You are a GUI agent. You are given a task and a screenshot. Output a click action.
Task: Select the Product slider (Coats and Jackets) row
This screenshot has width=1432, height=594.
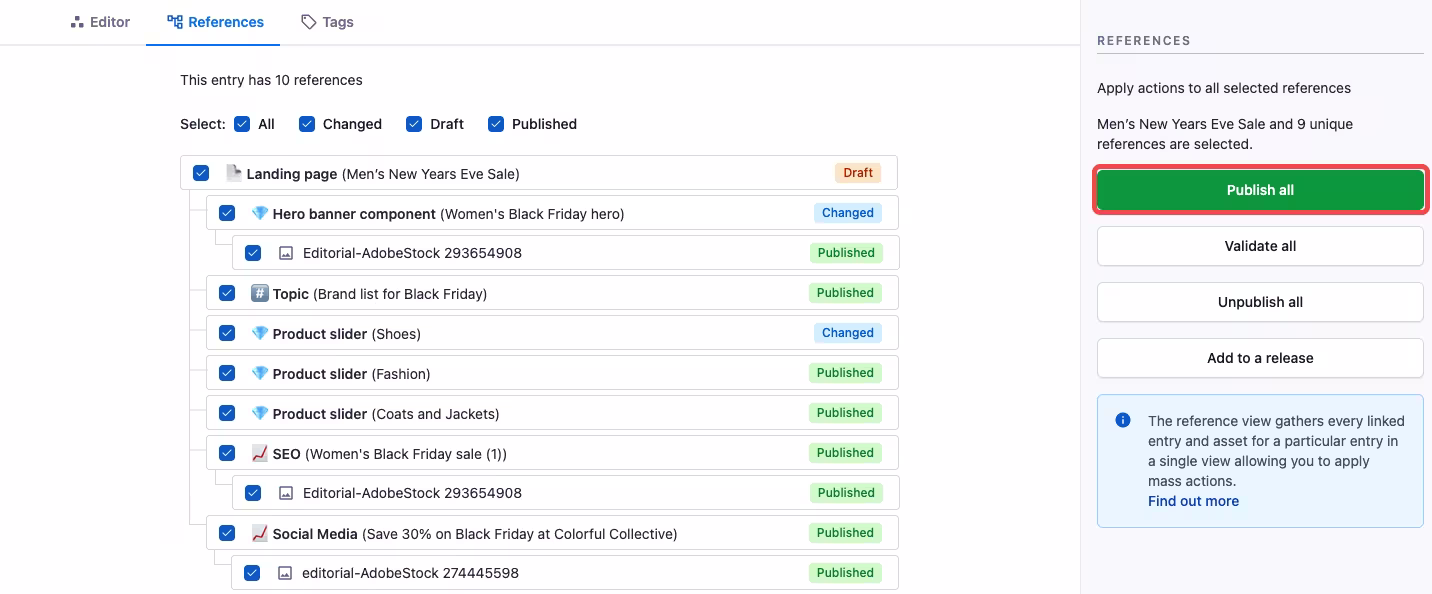click(x=552, y=413)
